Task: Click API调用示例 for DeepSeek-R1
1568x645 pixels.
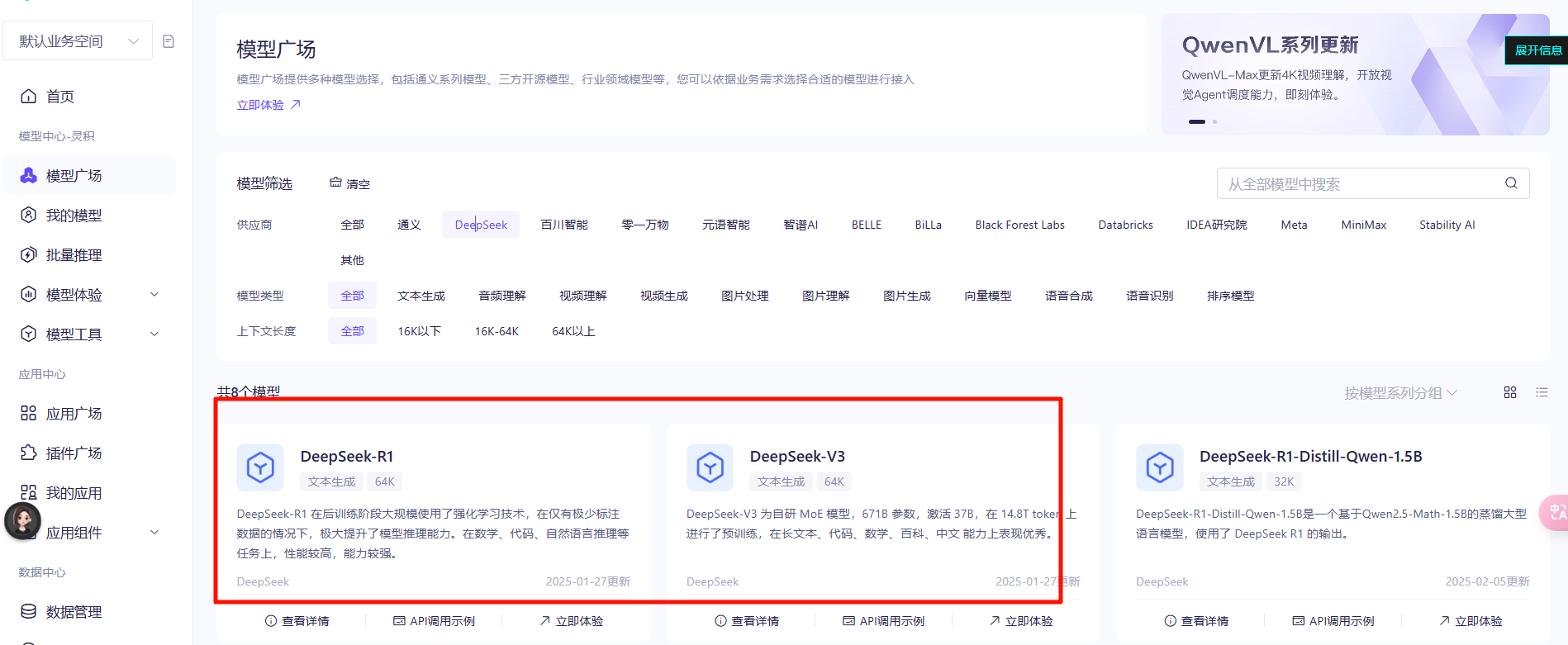Action: (x=435, y=621)
